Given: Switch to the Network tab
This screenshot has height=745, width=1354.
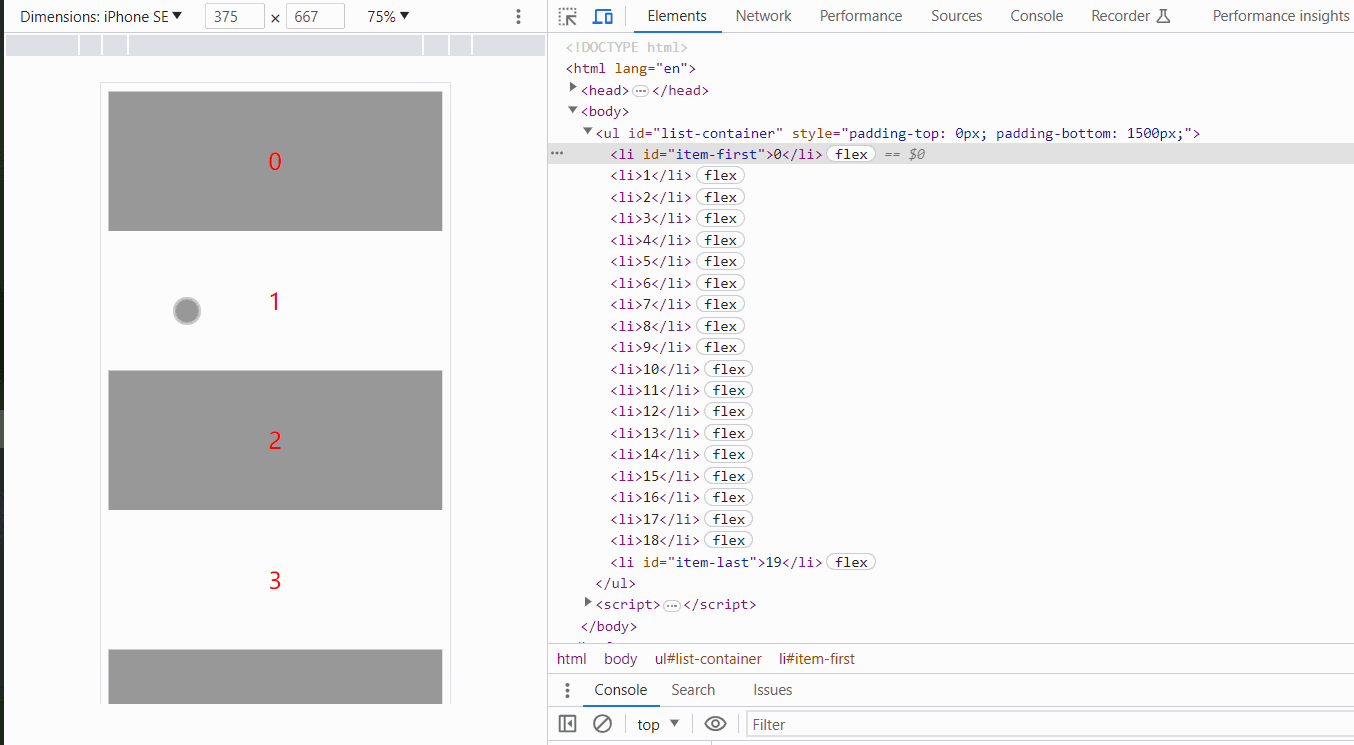Looking at the screenshot, I should 763,16.
